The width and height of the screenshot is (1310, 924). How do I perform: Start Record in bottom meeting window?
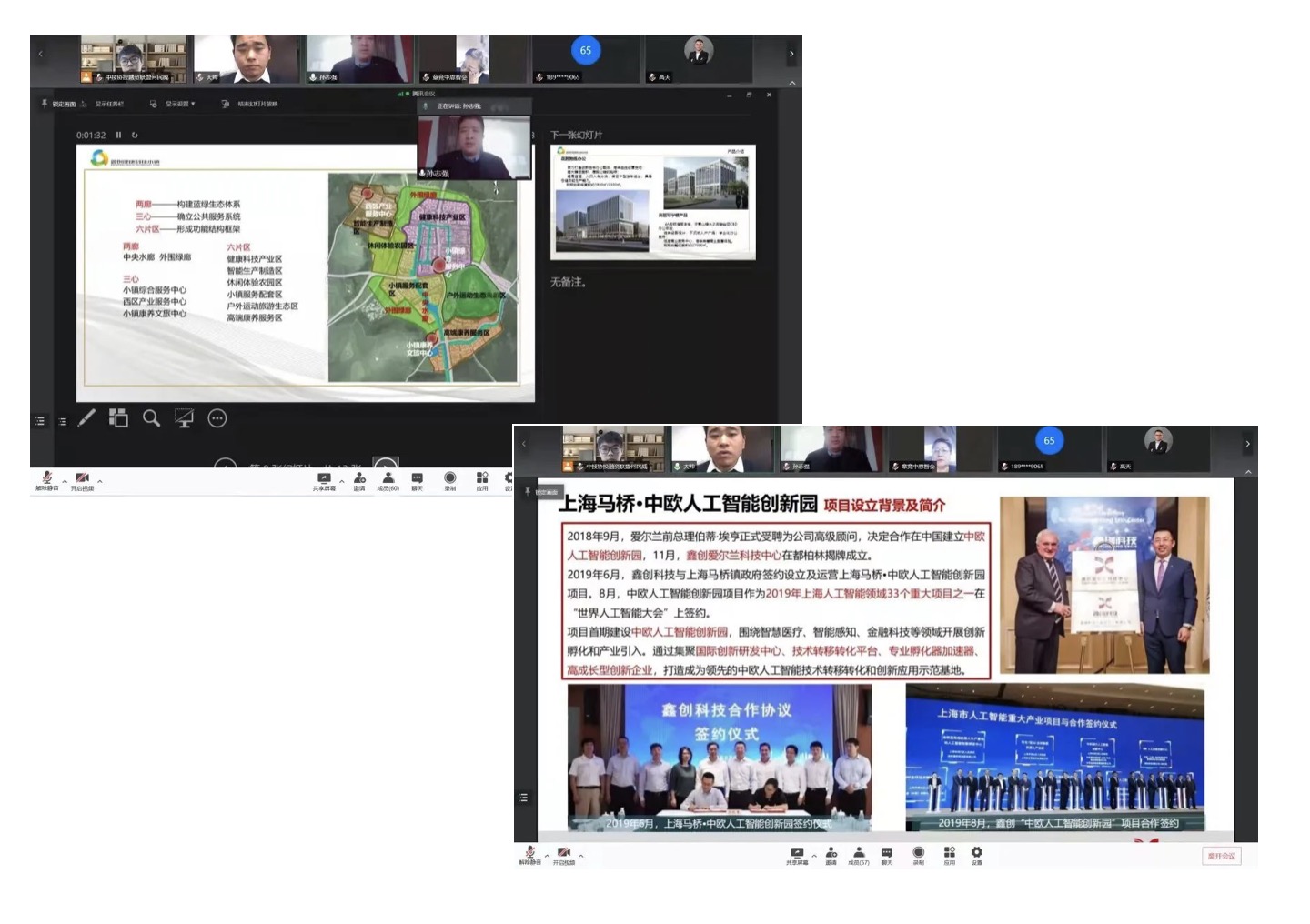[918, 855]
